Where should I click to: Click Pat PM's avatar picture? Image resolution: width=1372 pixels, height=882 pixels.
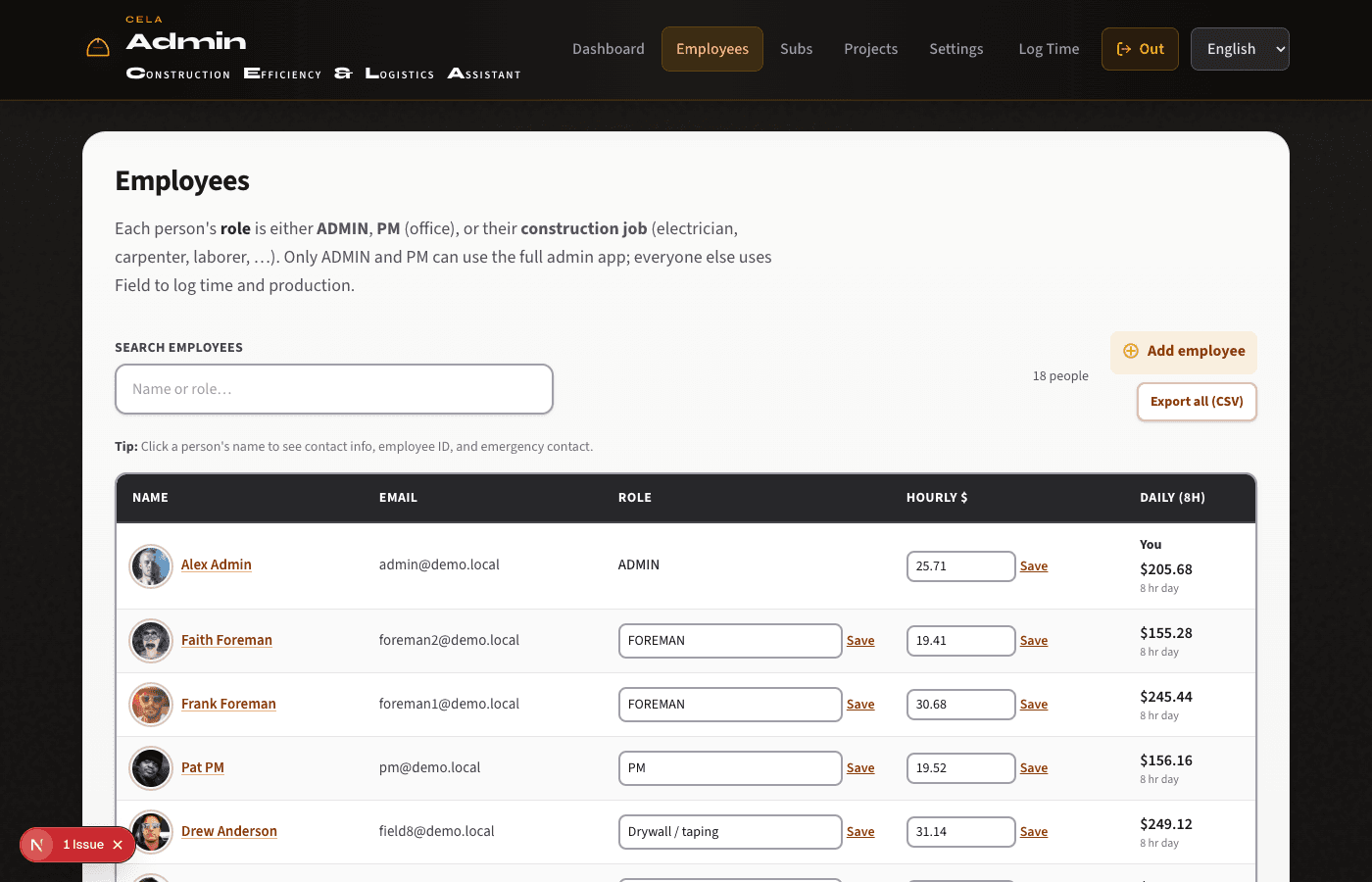point(150,767)
